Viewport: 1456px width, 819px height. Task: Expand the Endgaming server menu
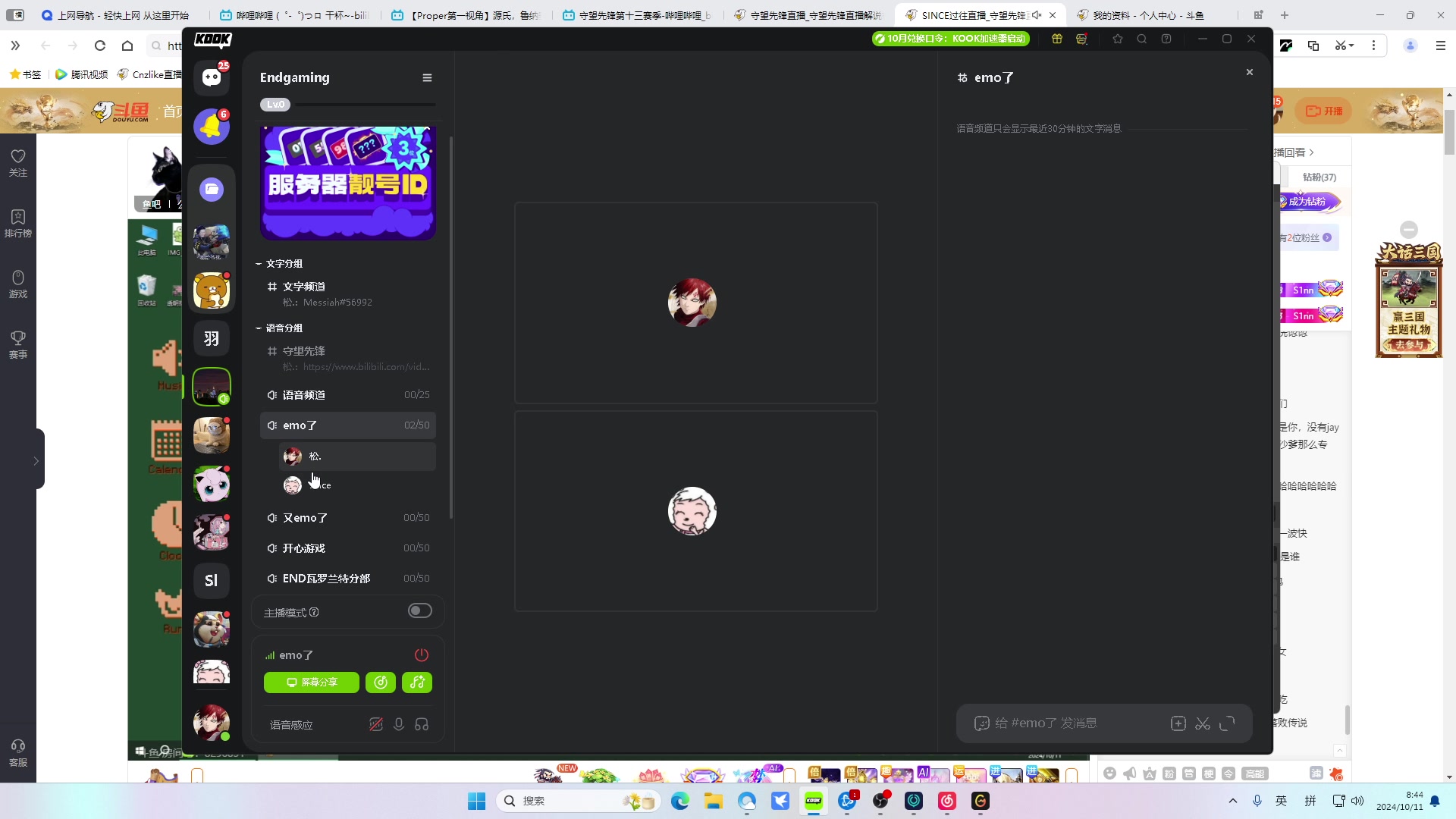pos(427,77)
